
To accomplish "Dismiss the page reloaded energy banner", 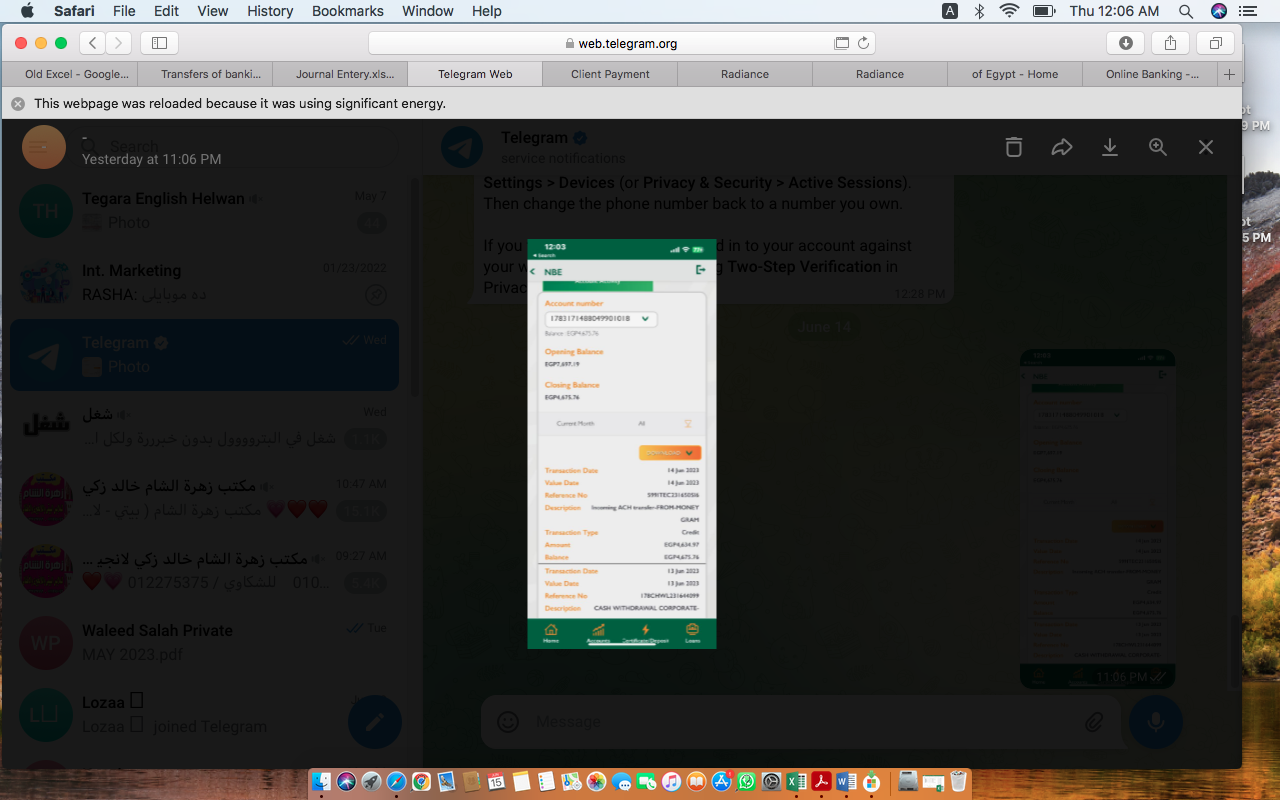I will click(18, 103).
